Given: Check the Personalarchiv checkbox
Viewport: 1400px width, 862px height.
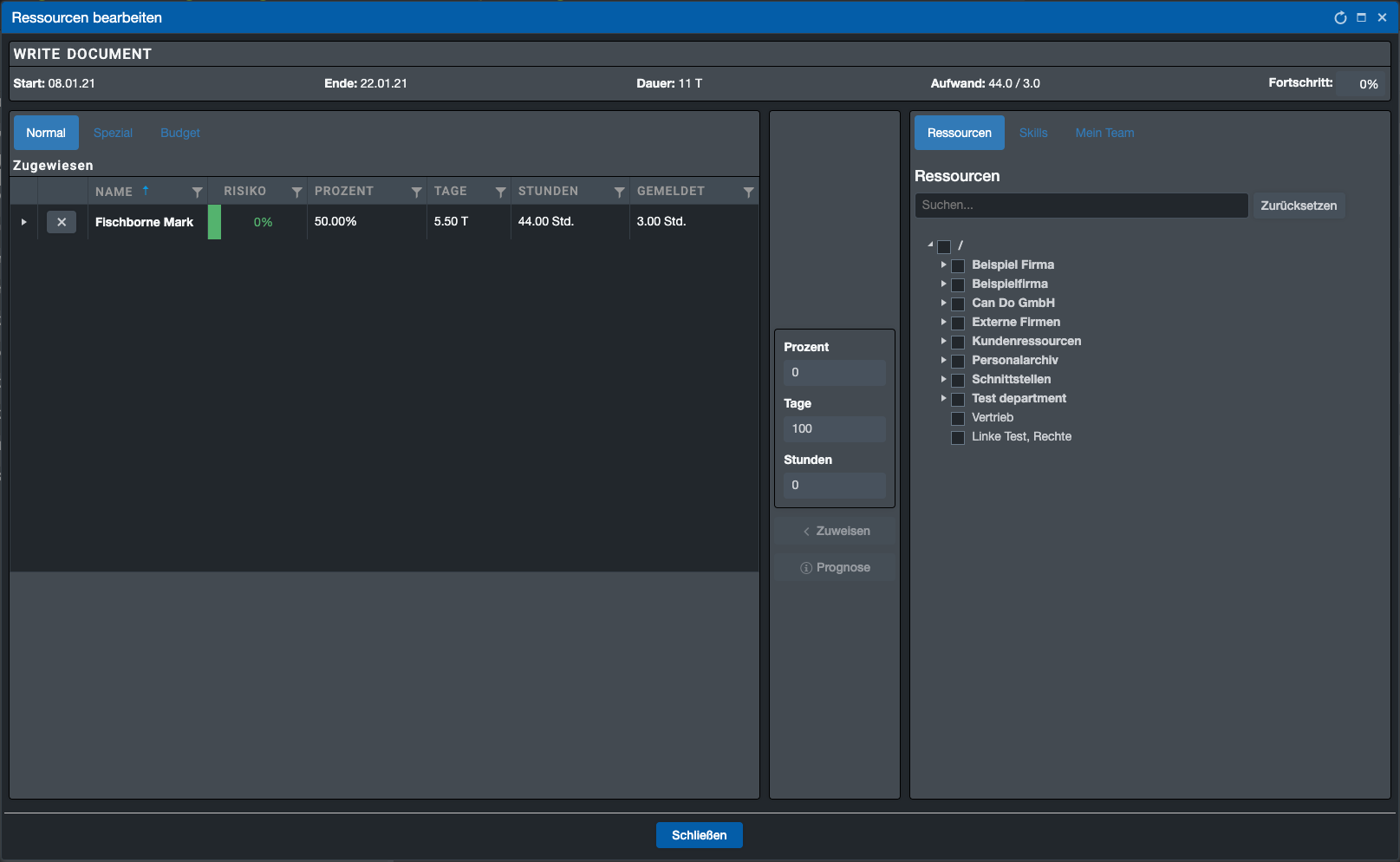Looking at the screenshot, I should pos(958,362).
